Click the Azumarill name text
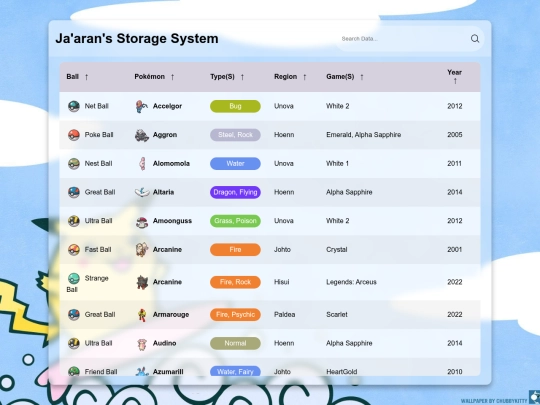This screenshot has height=405, width=540. [168, 372]
